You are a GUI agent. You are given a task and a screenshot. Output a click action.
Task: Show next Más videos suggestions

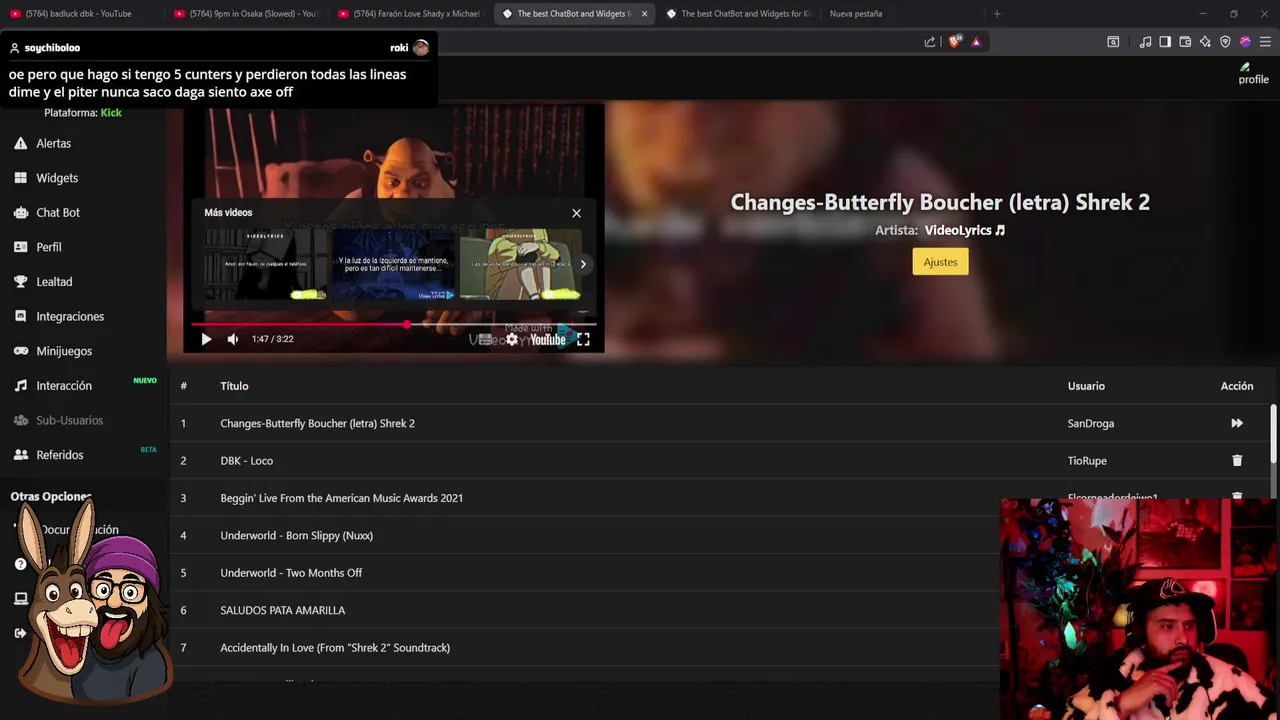coord(583,265)
